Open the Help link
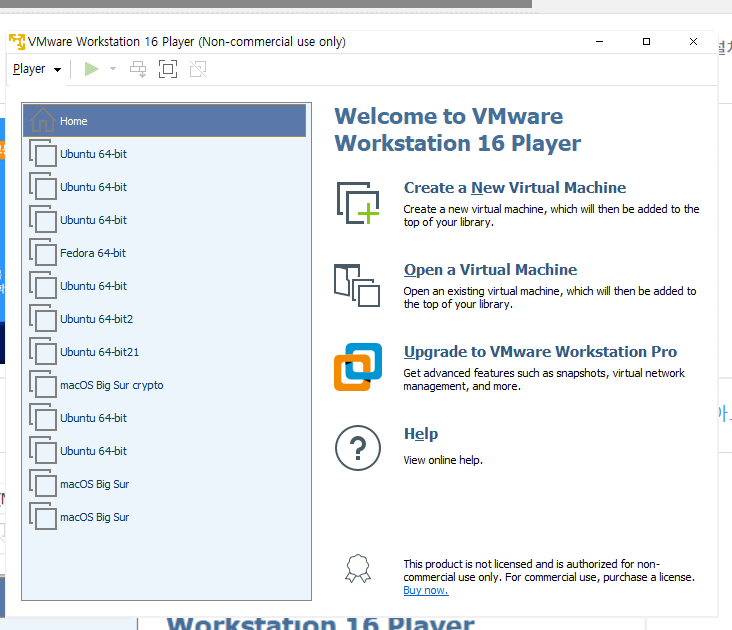 point(421,434)
